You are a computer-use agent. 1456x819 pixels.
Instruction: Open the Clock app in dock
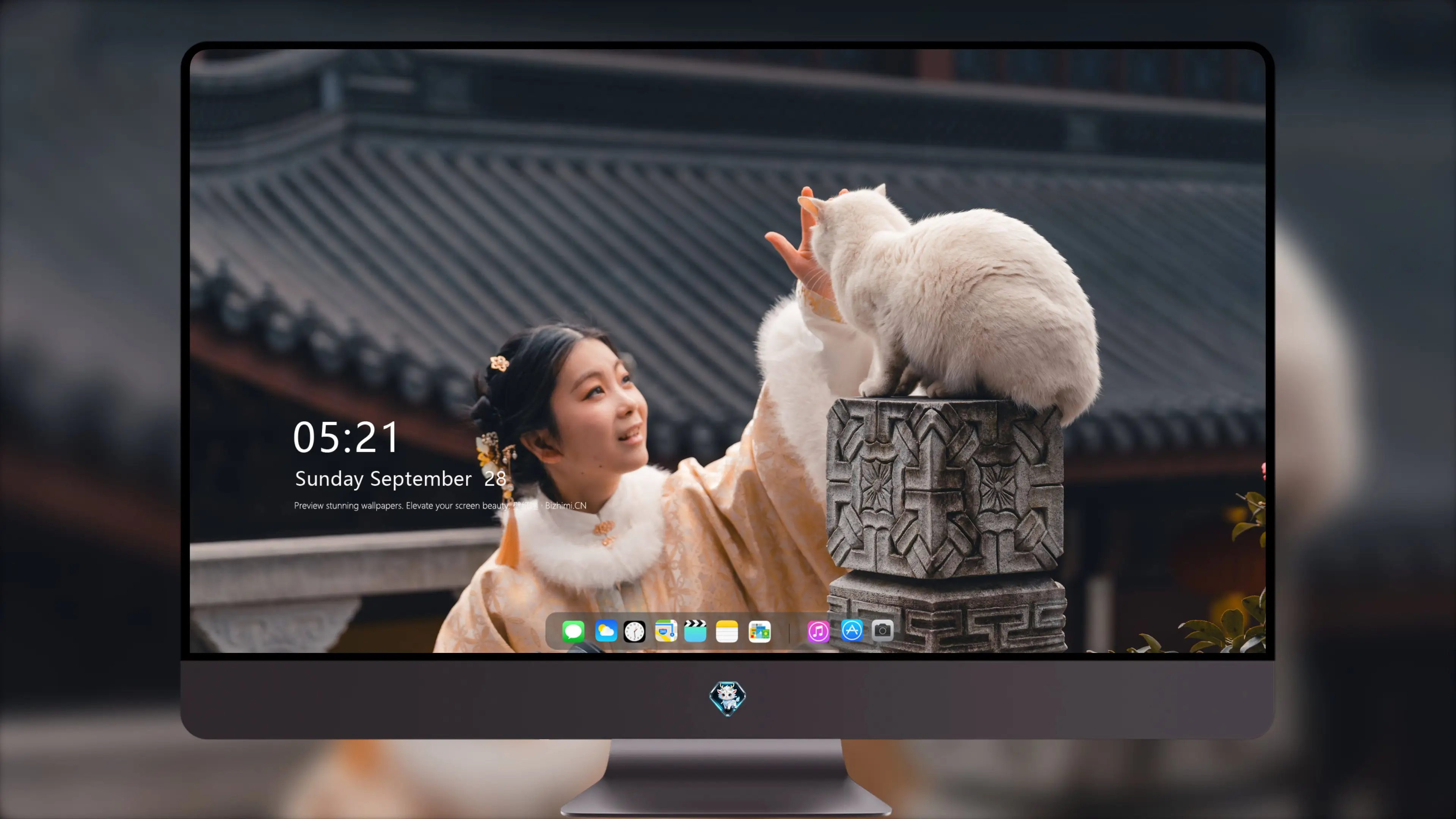pos(634,631)
